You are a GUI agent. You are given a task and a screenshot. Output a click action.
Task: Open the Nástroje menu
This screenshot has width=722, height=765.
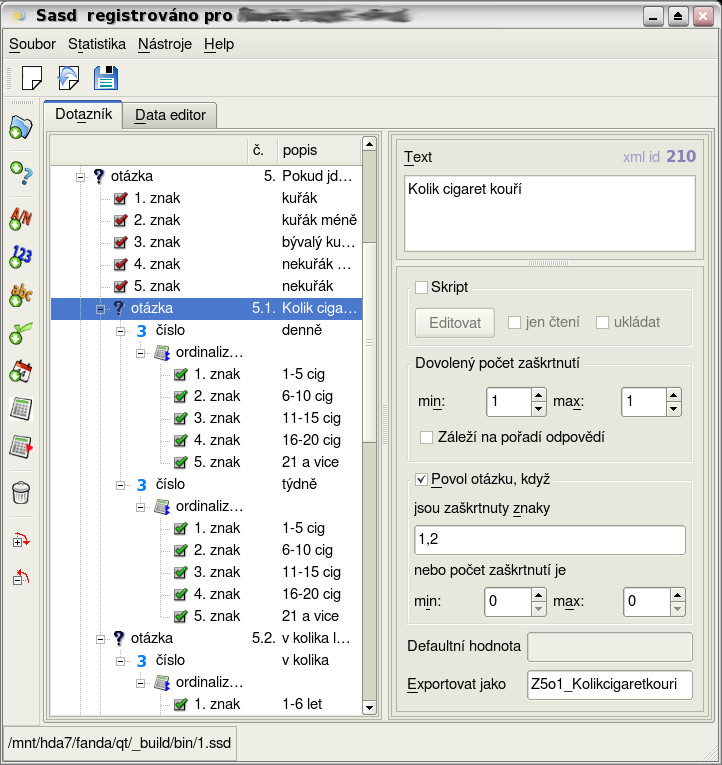[165, 44]
